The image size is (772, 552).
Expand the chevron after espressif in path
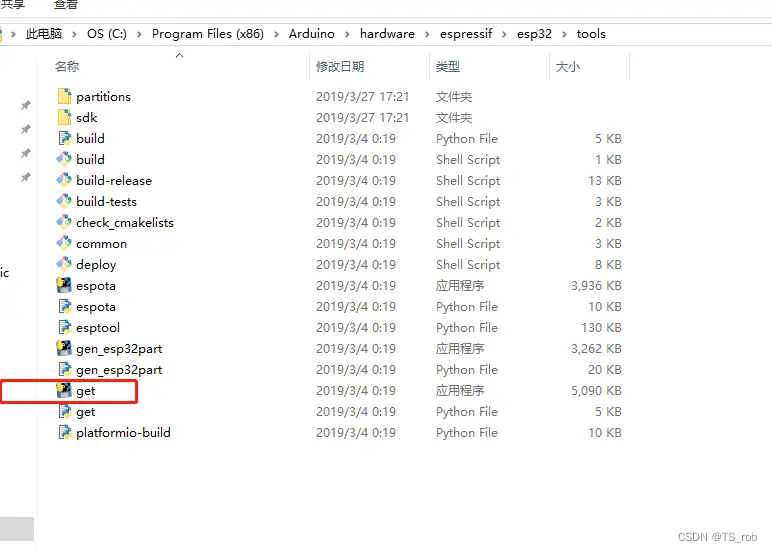(x=504, y=34)
